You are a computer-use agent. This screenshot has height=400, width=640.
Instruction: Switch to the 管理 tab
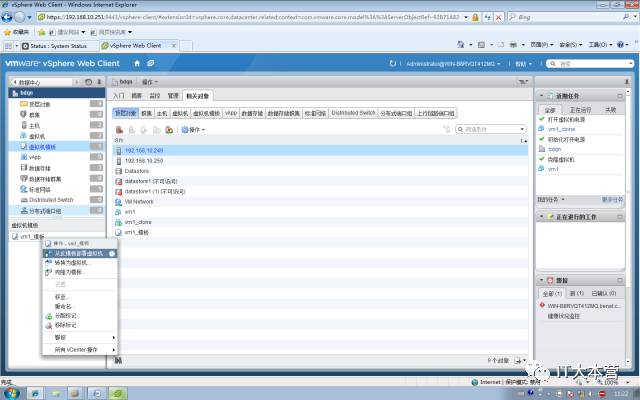[173, 96]
